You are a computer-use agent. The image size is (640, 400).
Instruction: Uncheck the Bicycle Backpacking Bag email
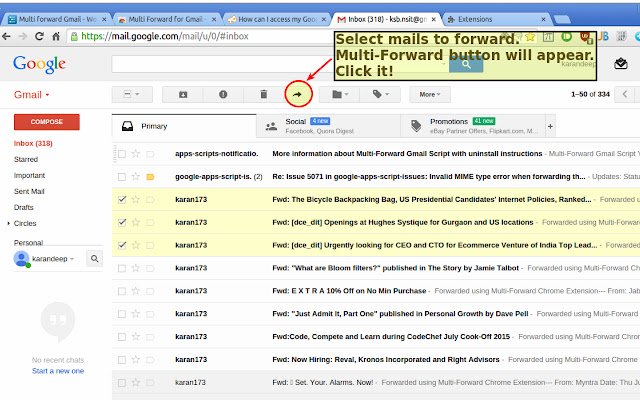(x=122, y=200)
